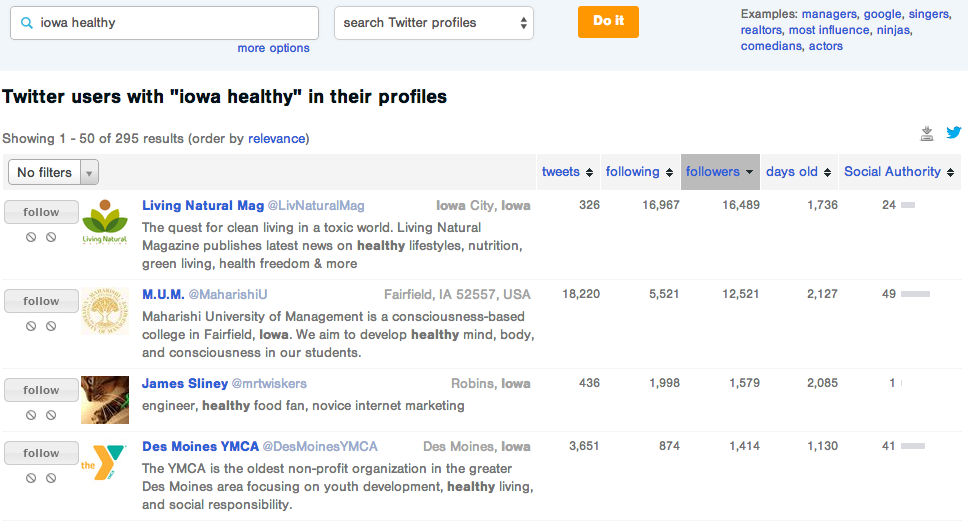This screenshot has width=968, height=527.
Task: Click second block icon under M.U.M. follow button
Action: click(x=51, y=326)
